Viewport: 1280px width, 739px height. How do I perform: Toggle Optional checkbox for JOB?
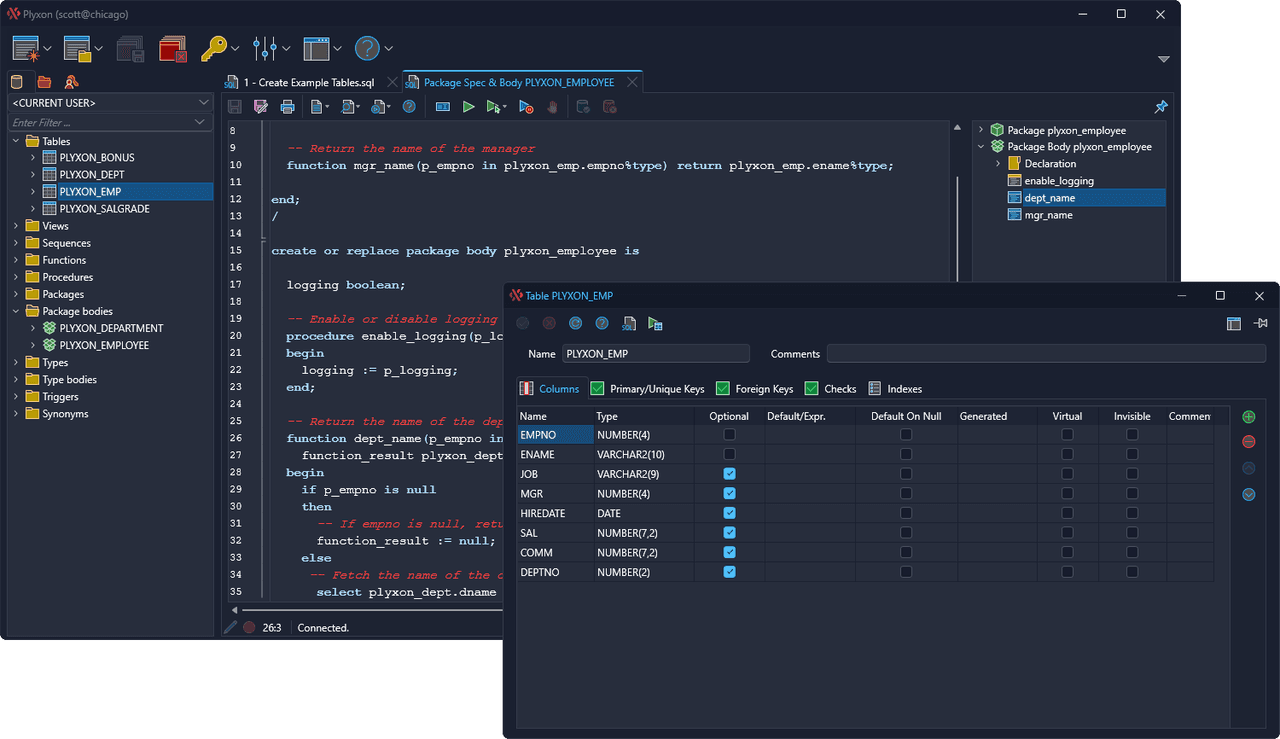[729, 474]
